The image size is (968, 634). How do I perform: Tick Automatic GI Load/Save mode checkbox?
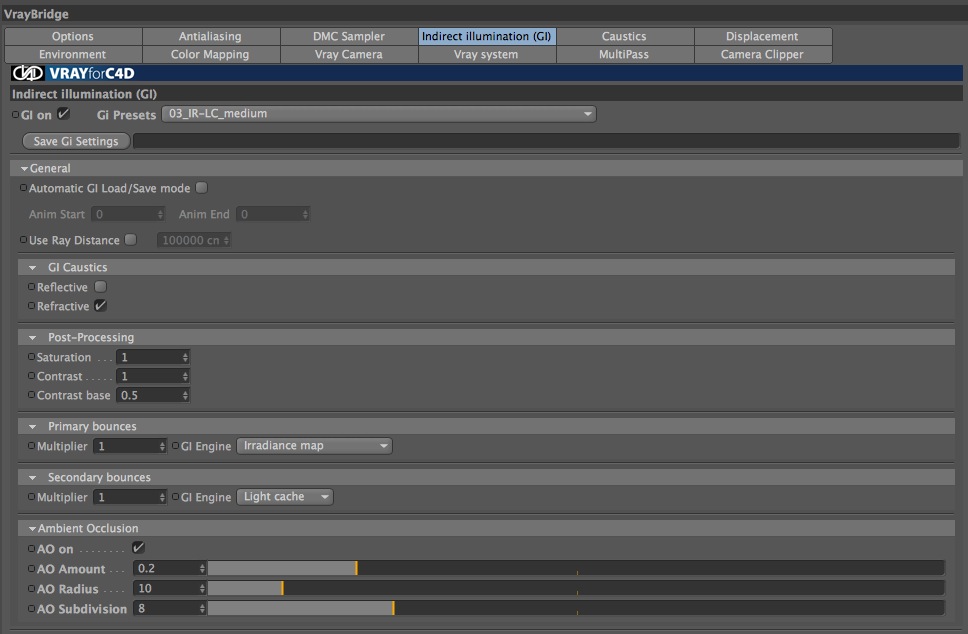click(x=201, y=188)
